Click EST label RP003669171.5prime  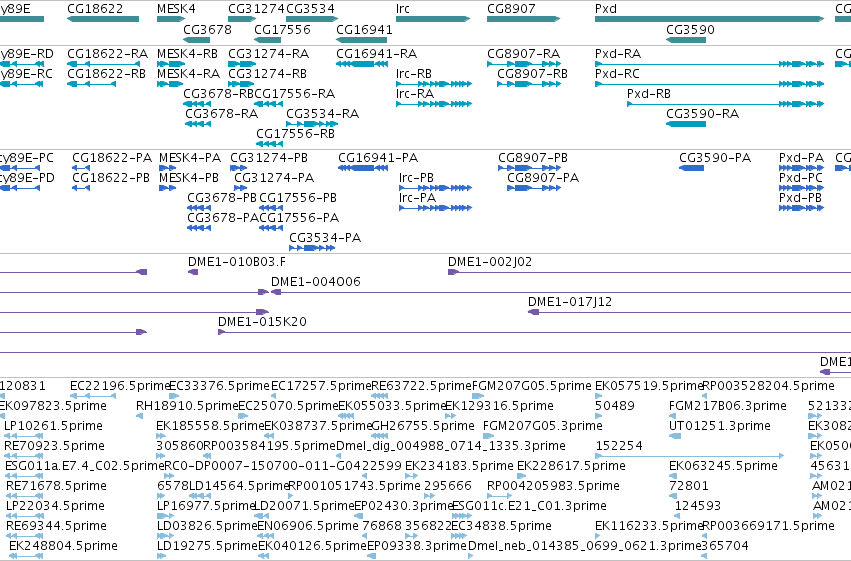768,526
